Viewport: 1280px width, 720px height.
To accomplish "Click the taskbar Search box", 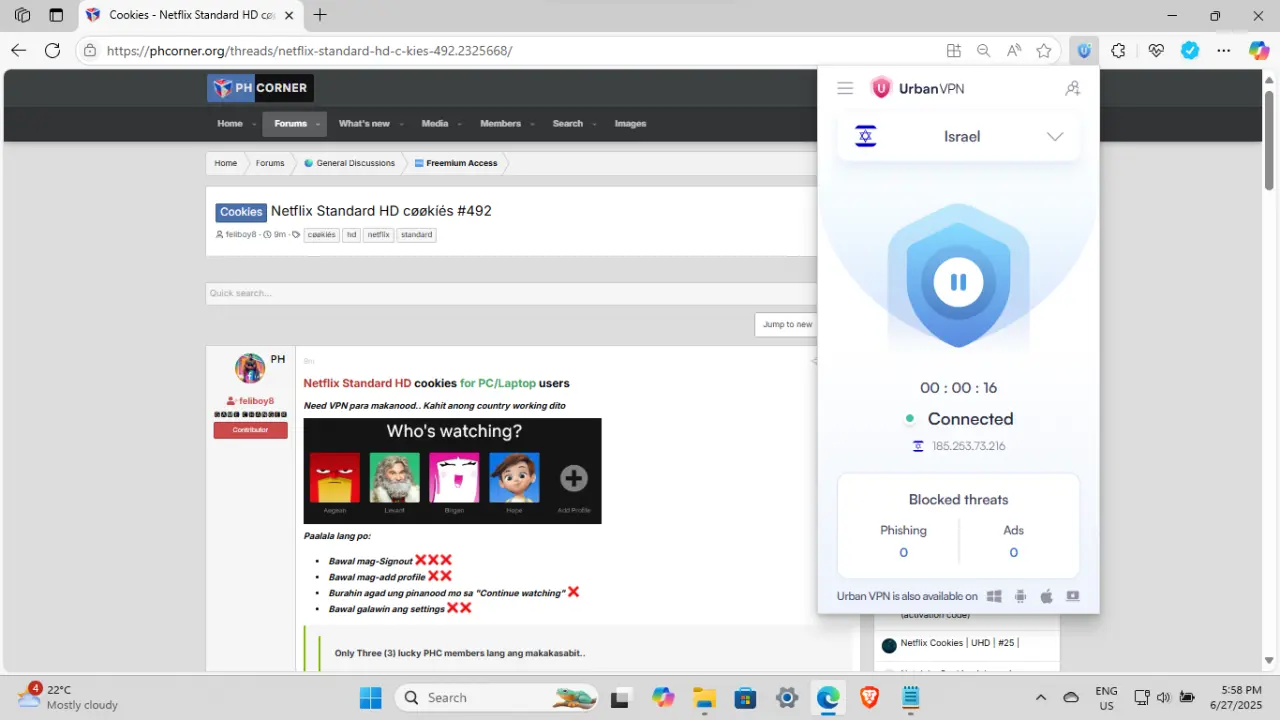I will 496,697.
